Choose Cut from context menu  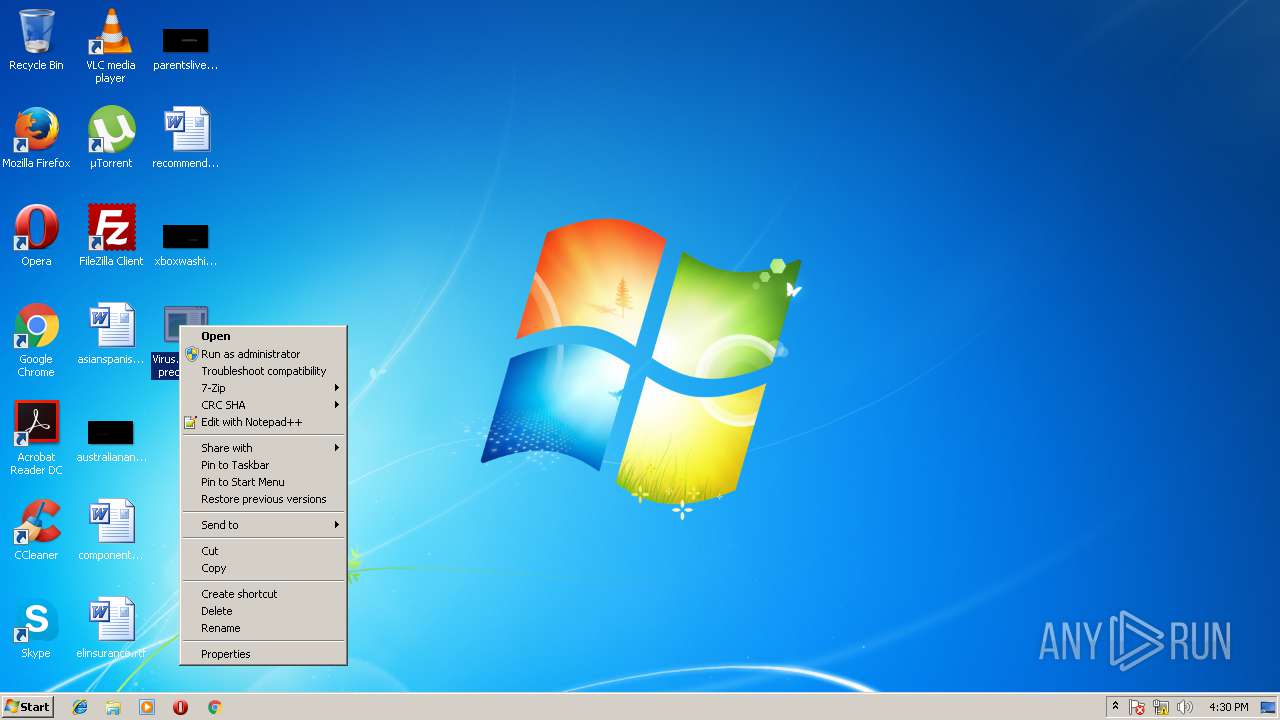[x=264, y=551]
